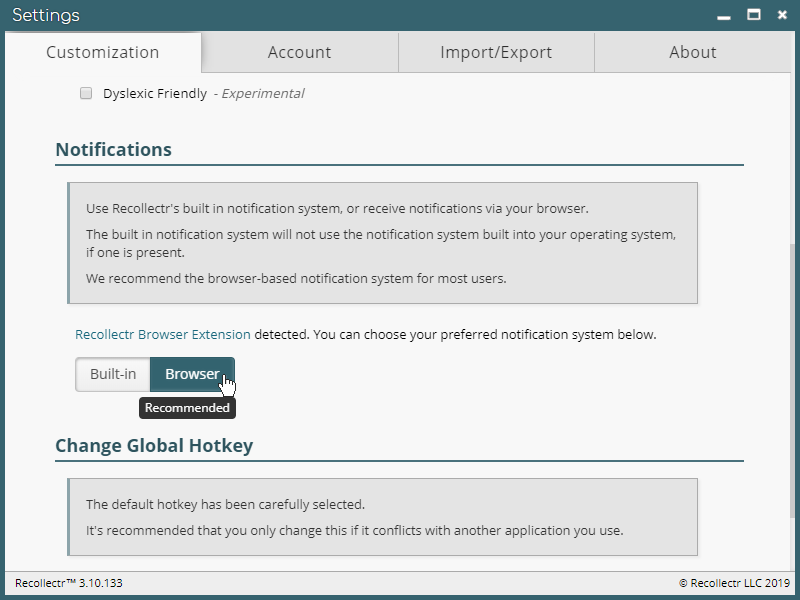Enable the Dyslexic Friendly checkbox
Image resolution: width=800 pixels, height=600 pixels.
(86, 93)
